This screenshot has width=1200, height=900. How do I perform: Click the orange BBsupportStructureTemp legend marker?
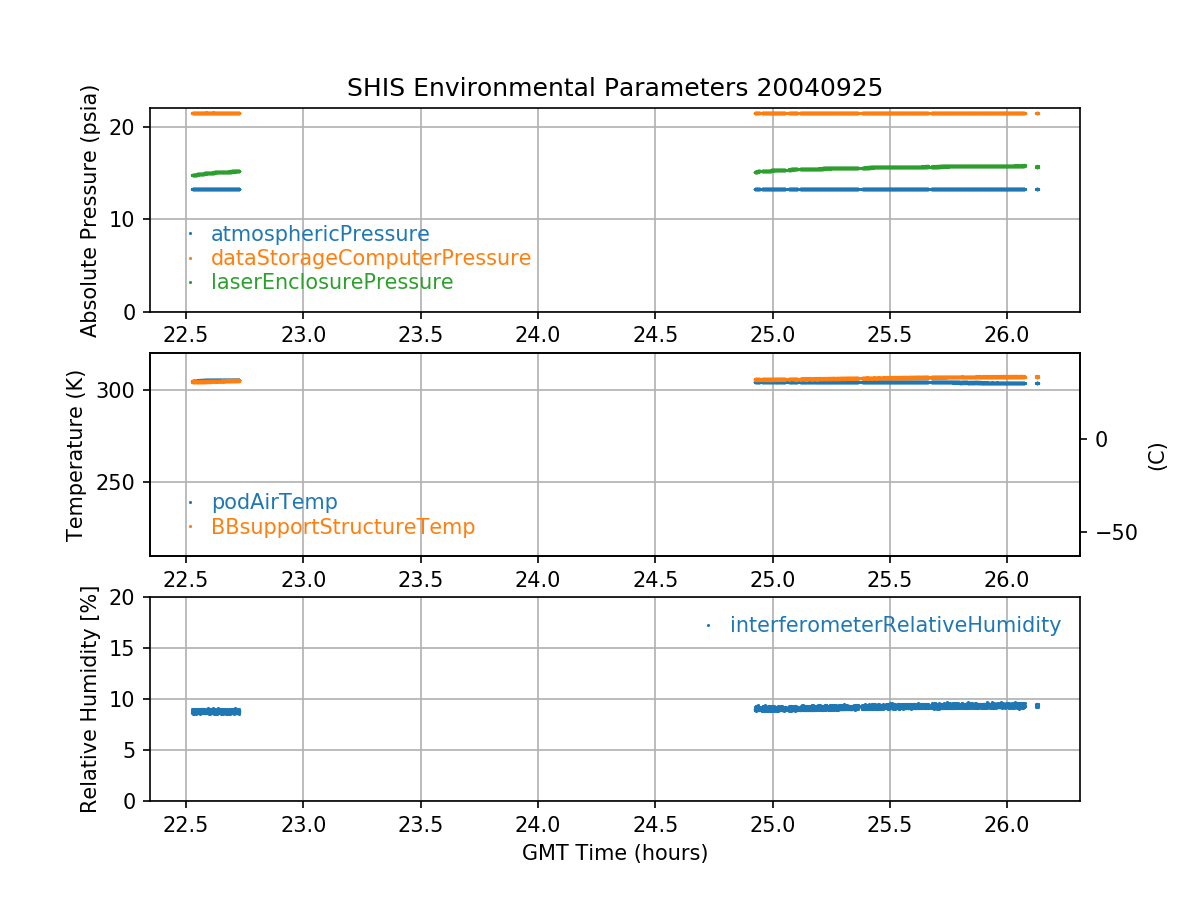190,527
